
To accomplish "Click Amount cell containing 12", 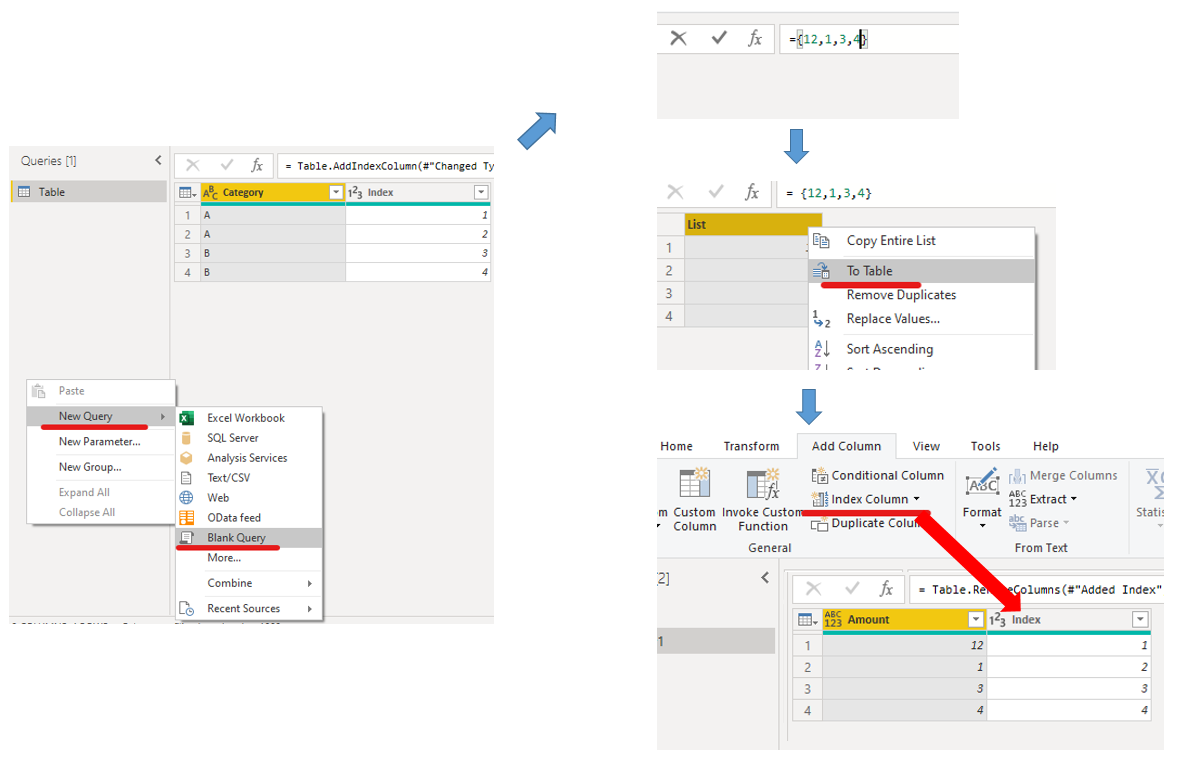I will tap(905, 646).
